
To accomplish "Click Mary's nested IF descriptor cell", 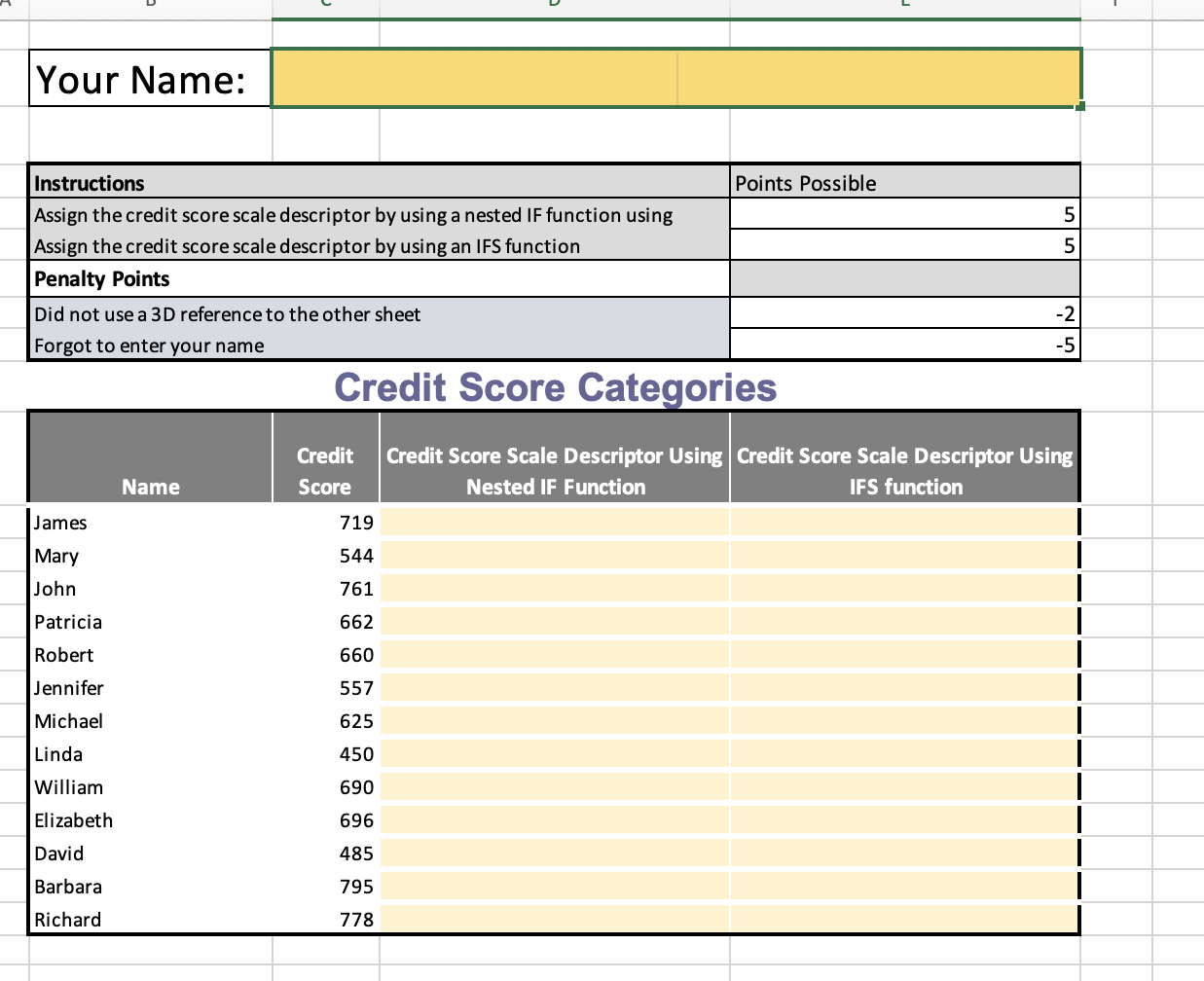I will pos(554,555).
